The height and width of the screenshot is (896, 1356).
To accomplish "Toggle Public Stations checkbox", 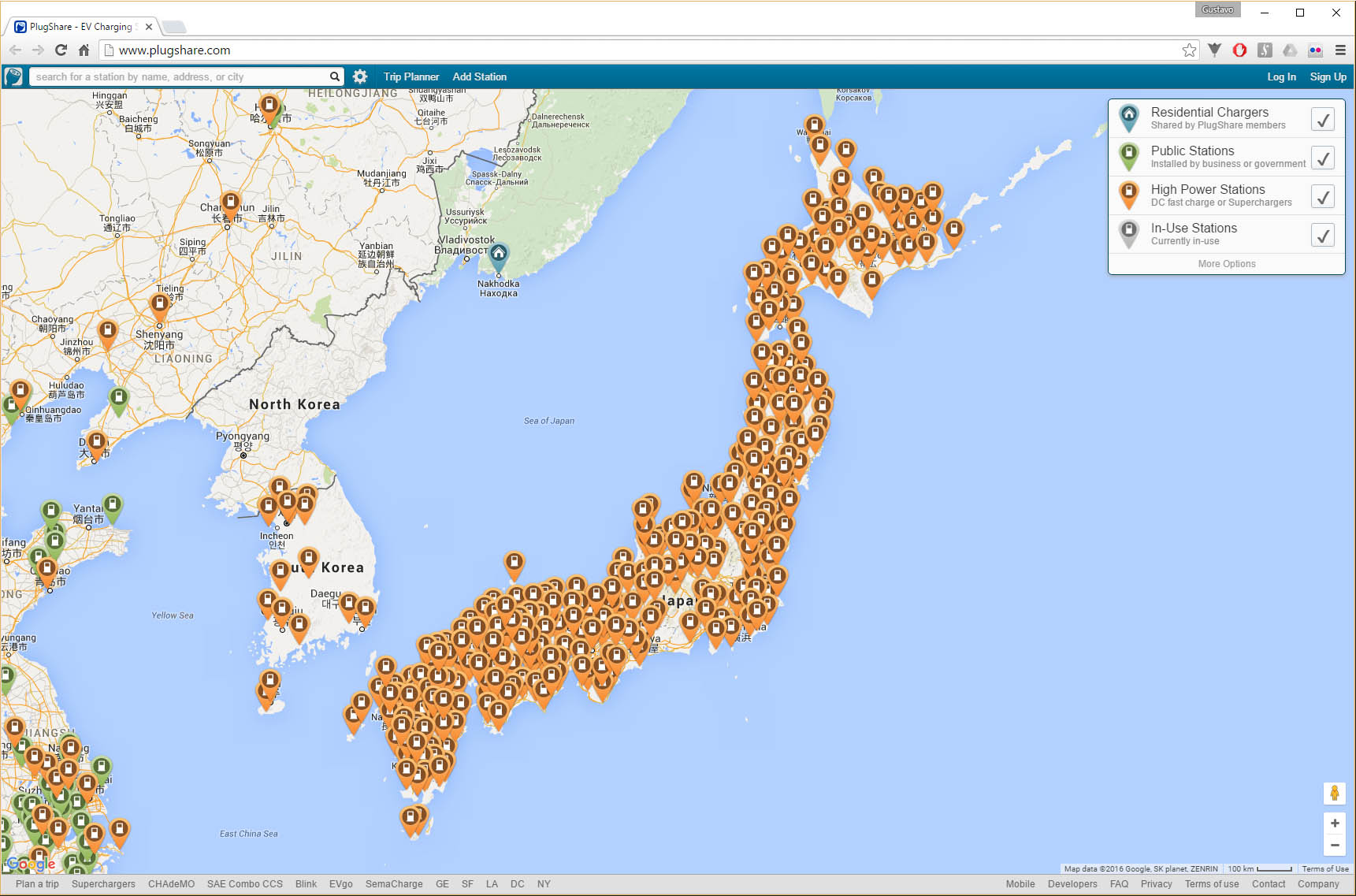I will 1323,158.
